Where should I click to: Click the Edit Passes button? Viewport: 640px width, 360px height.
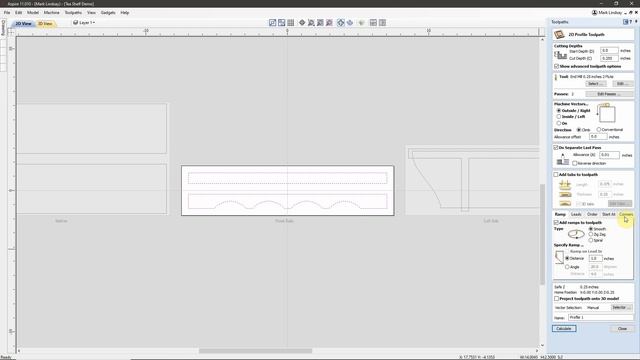(609, 94)
